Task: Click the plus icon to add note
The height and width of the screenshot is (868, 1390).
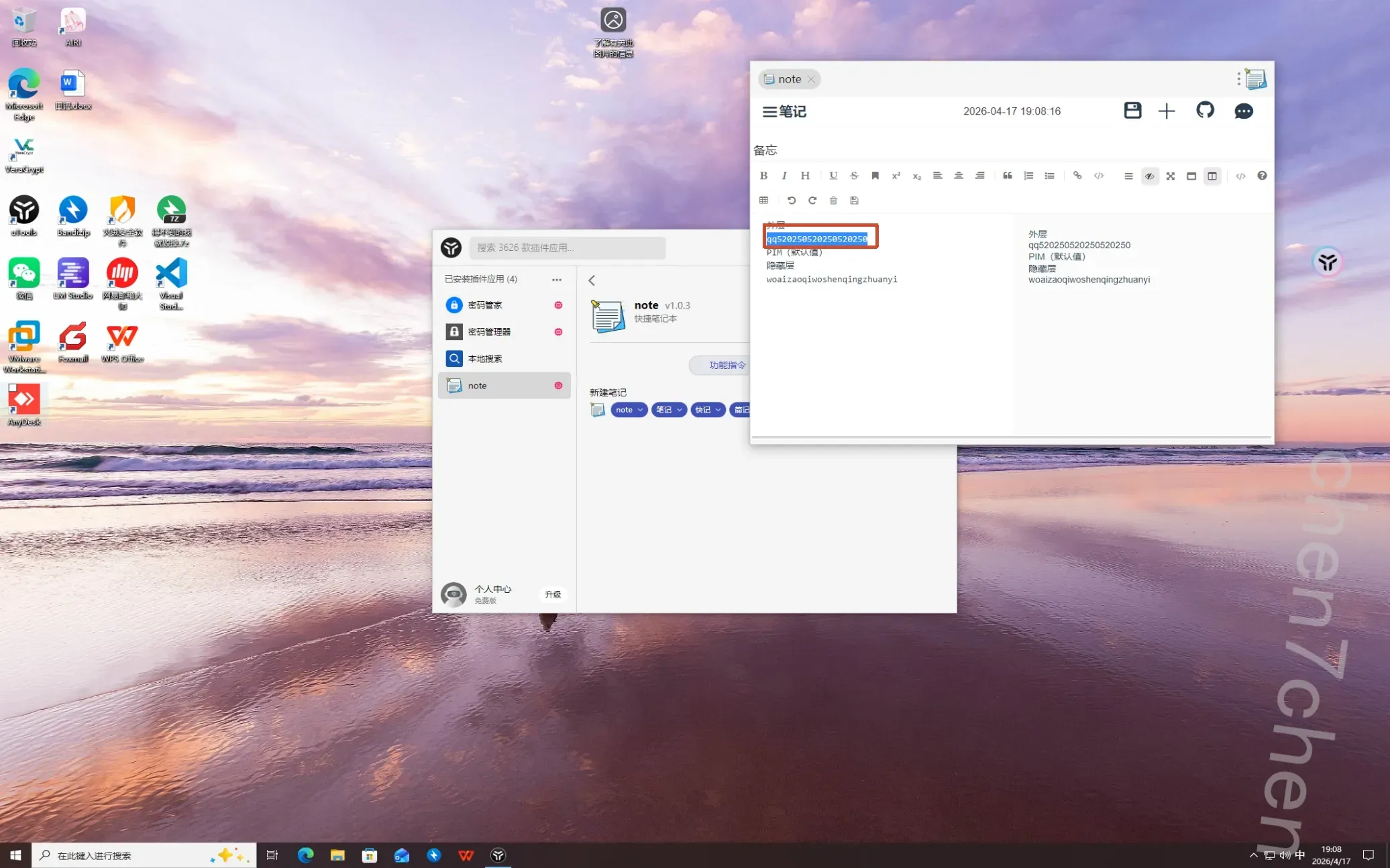Action: [1167, 111]
